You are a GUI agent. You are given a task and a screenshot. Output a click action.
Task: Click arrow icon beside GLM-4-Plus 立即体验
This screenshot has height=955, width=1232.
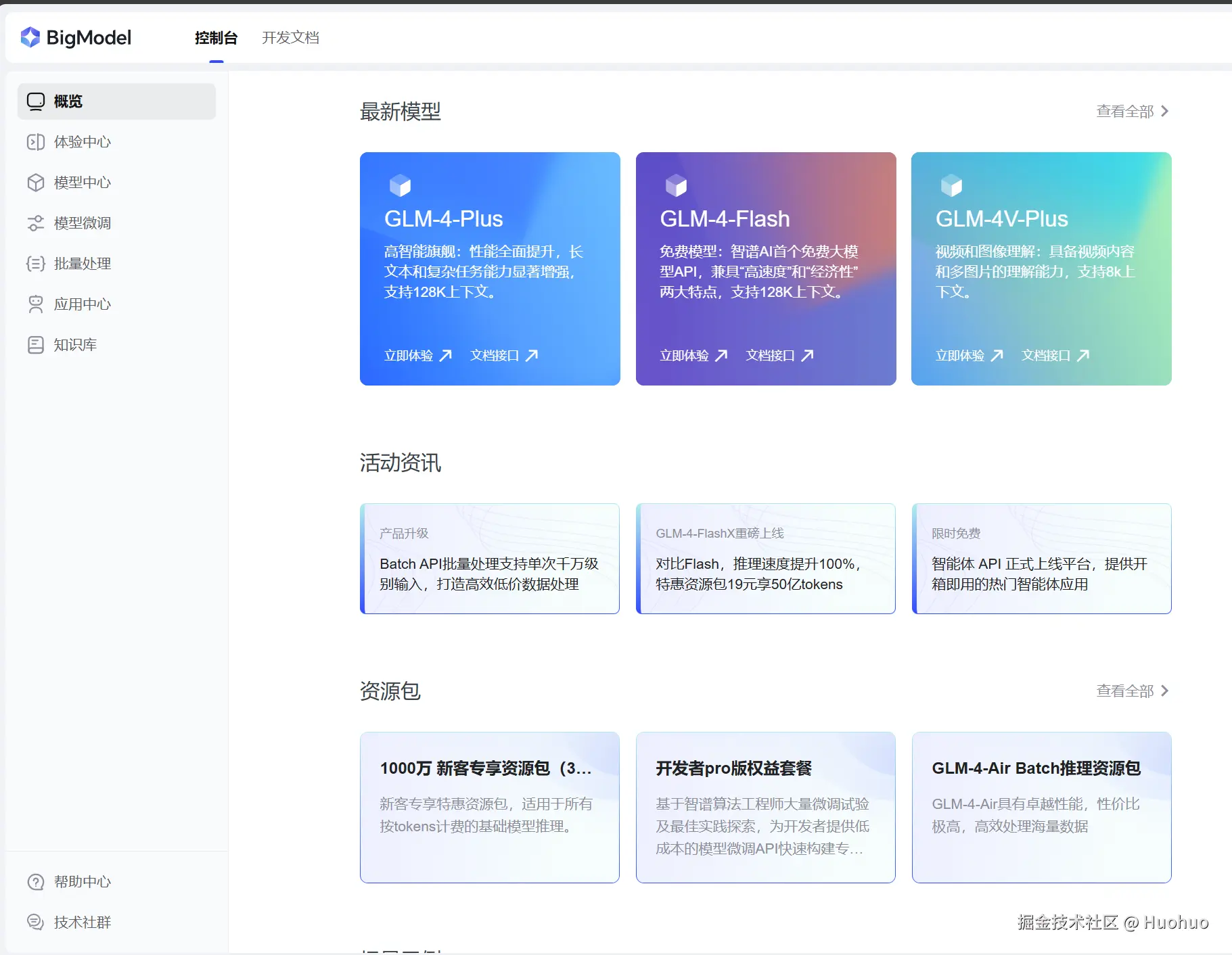pos(446,355)
